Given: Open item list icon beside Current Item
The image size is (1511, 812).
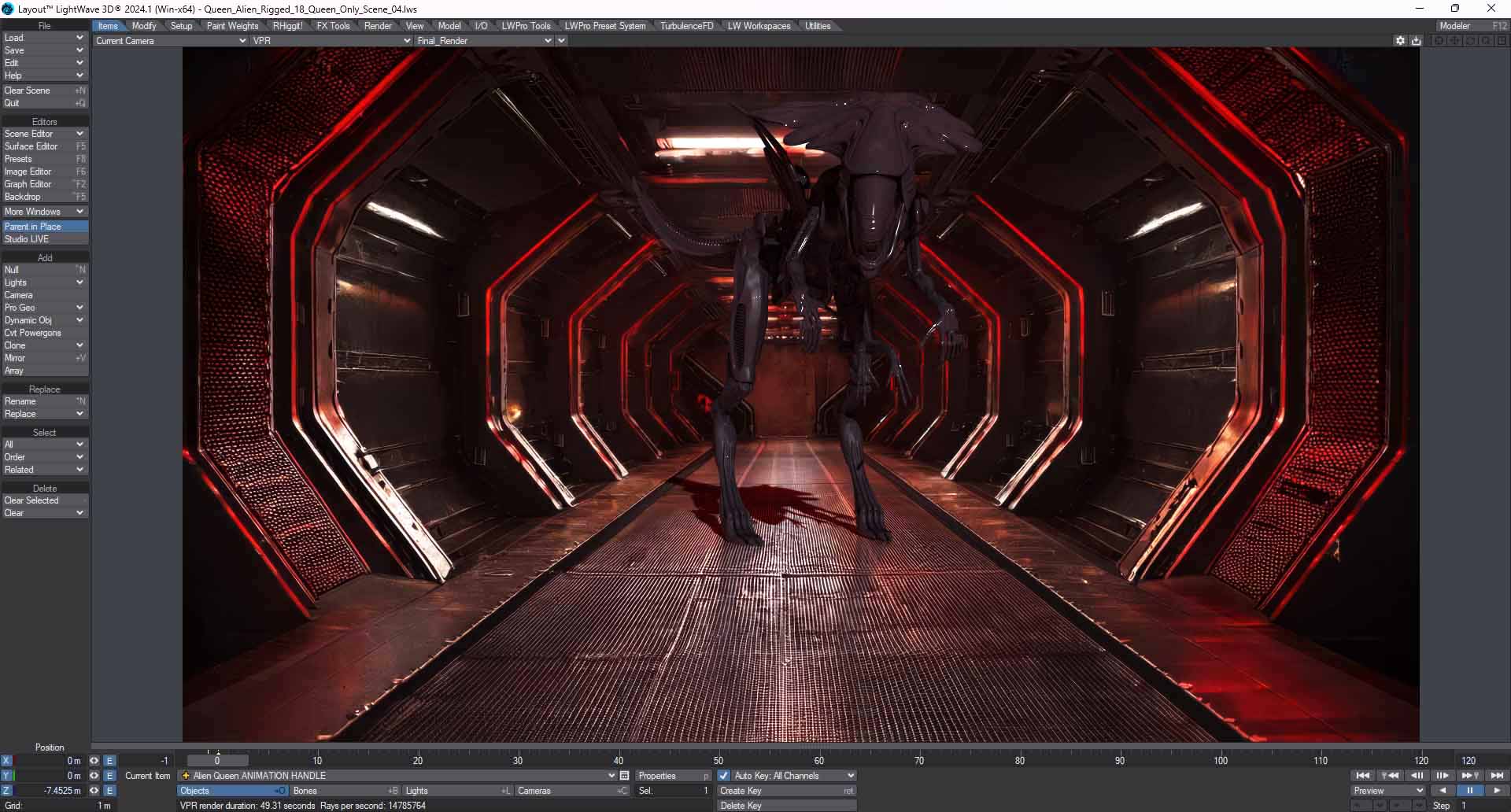Looking at the screenshot, I should click(x=625, y=776).
